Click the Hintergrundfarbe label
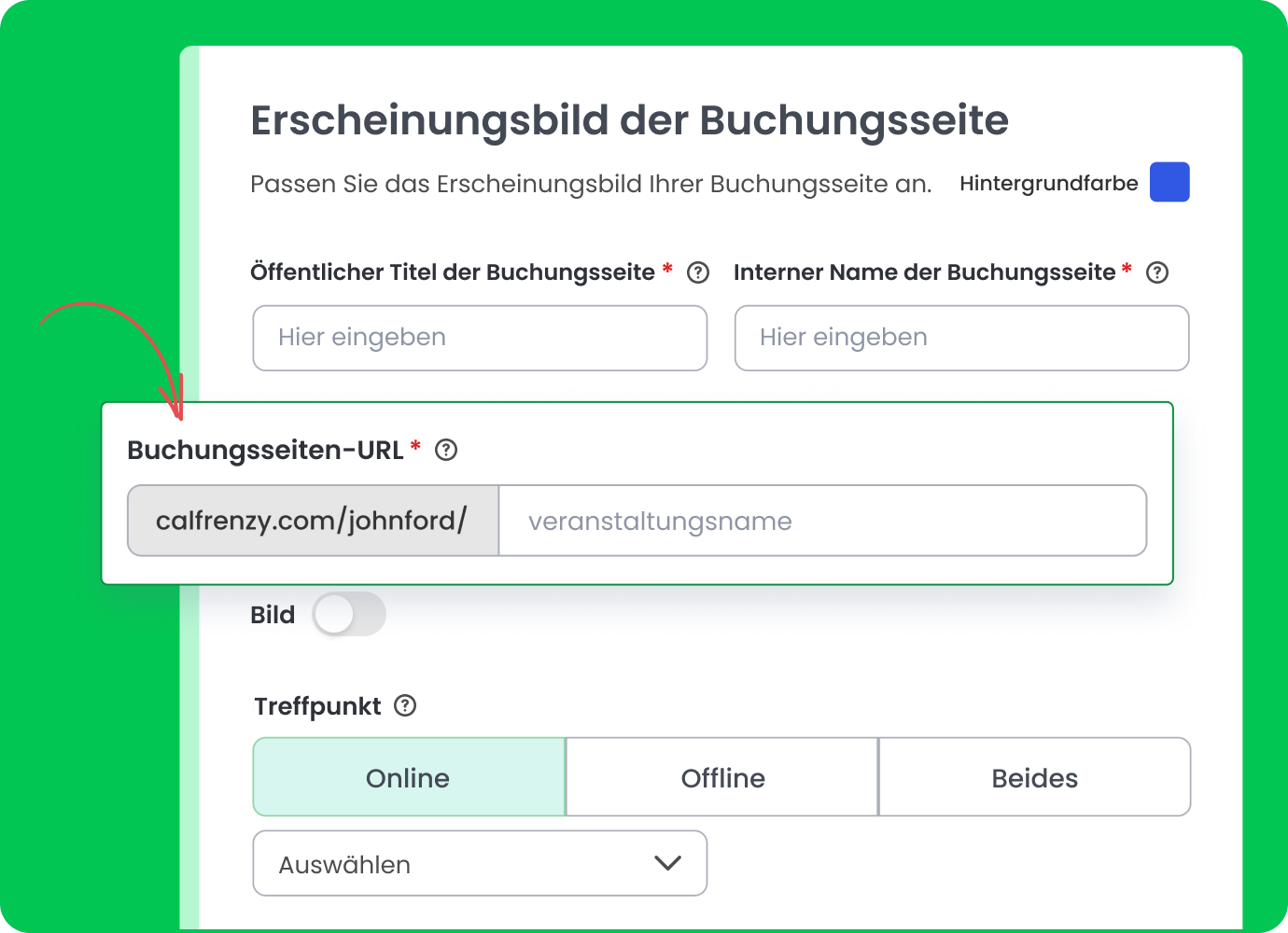 pyautogui.click(x=1048, y=183)
